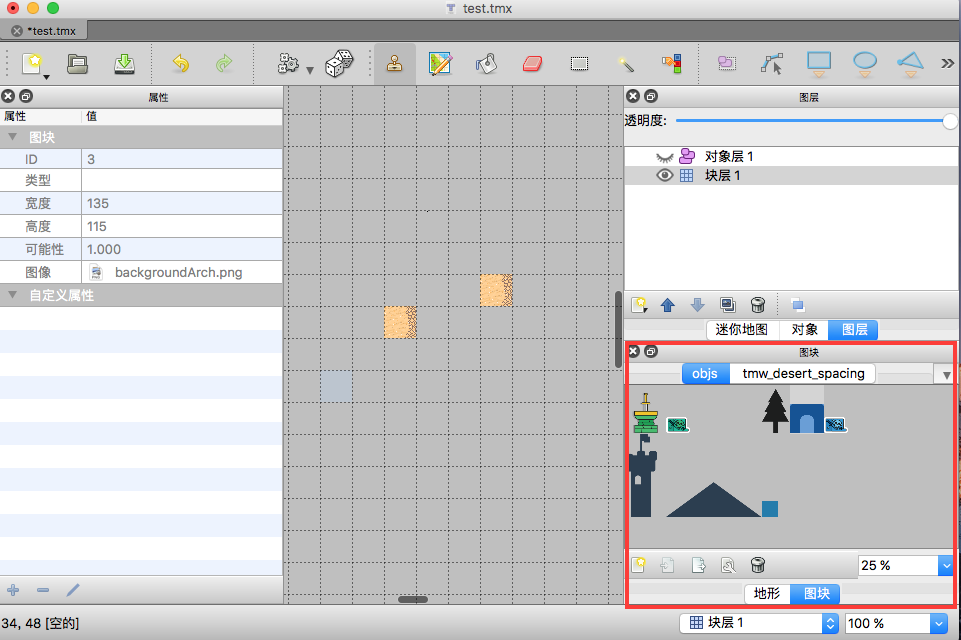This screenshot has width=961, height=640.
Task: Click the duplicate layer icon
Action: tap(727, 304)
